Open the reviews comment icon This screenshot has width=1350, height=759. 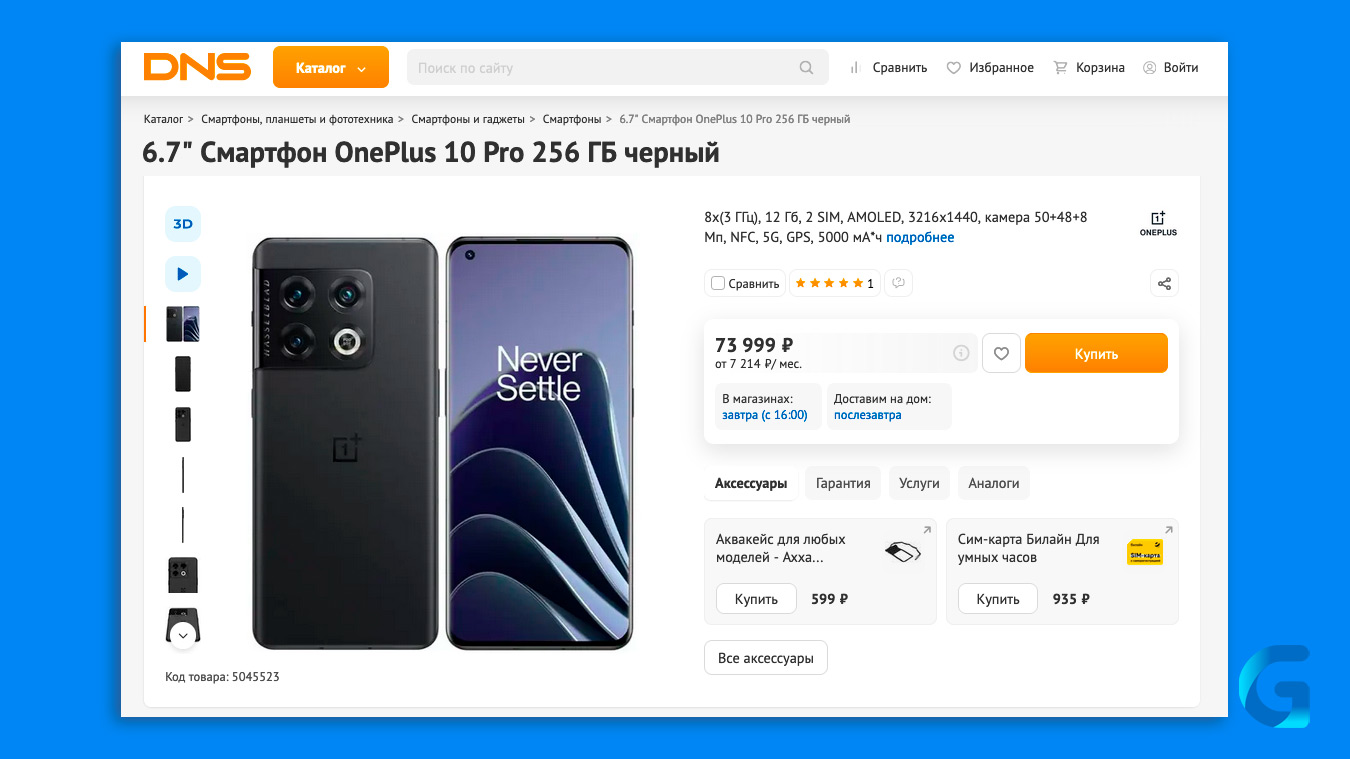(x=898, y=283)
